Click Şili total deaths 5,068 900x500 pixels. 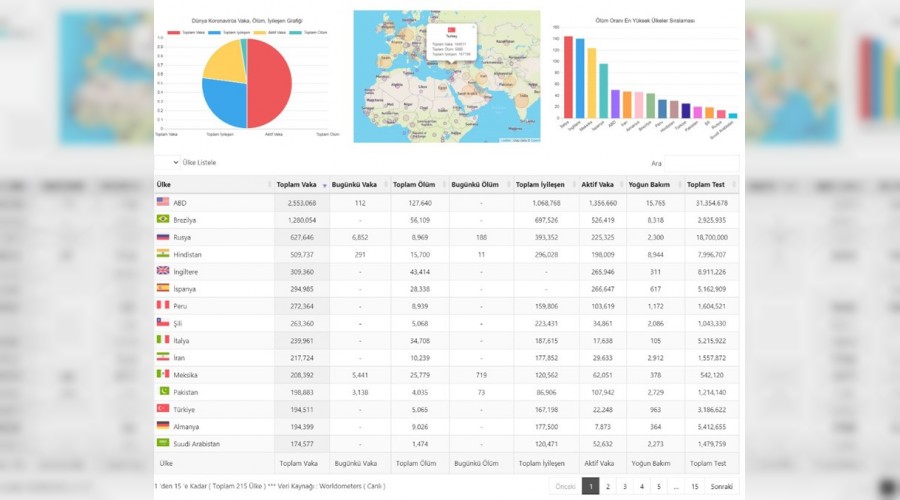[420, 324]
